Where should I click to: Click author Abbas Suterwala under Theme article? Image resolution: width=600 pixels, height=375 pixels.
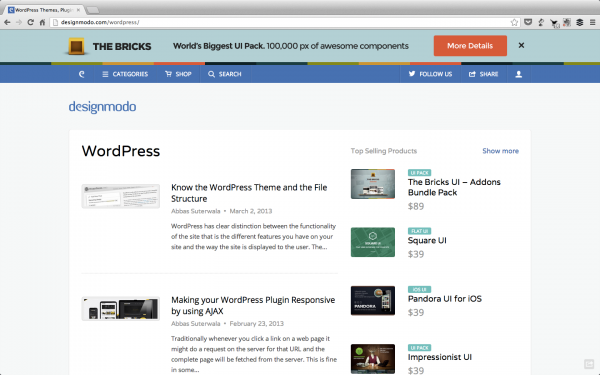pos(196,211)
